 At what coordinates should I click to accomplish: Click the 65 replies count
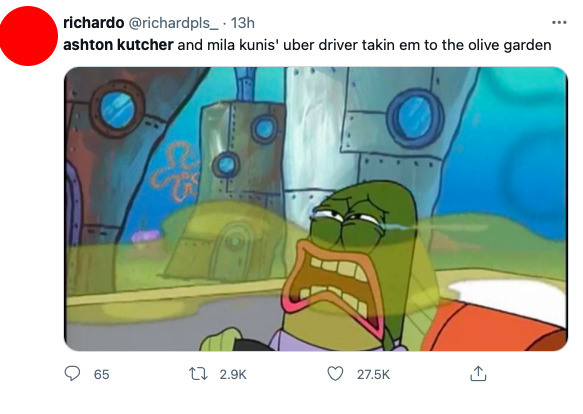click(x=102, y=374)
